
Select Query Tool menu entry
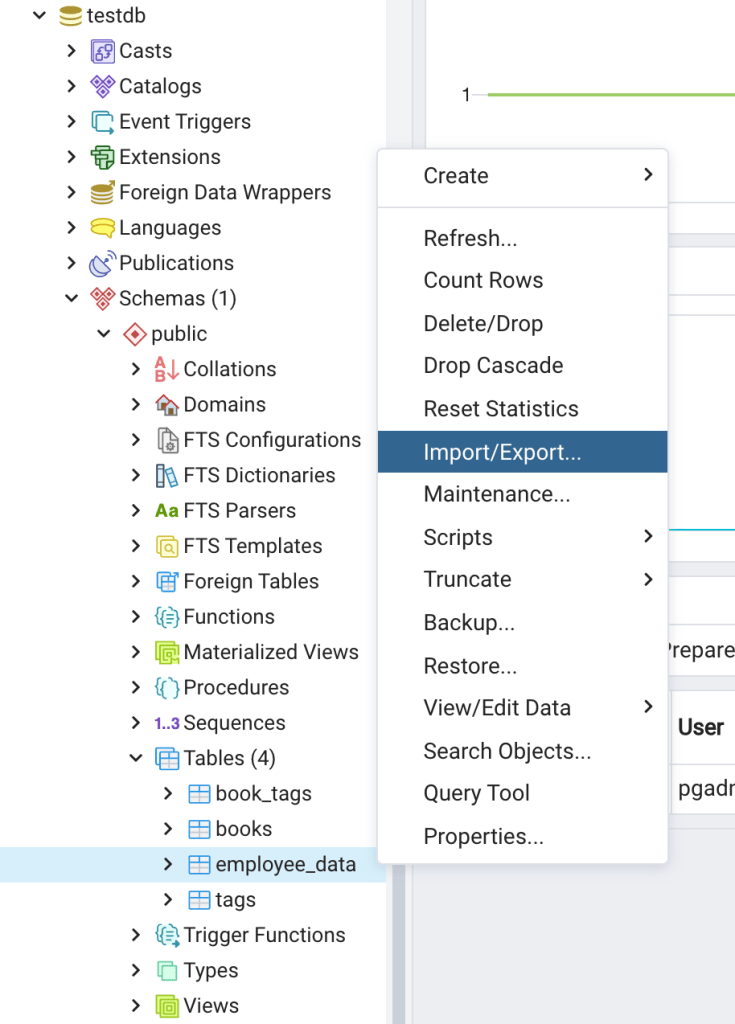(477, 794)
